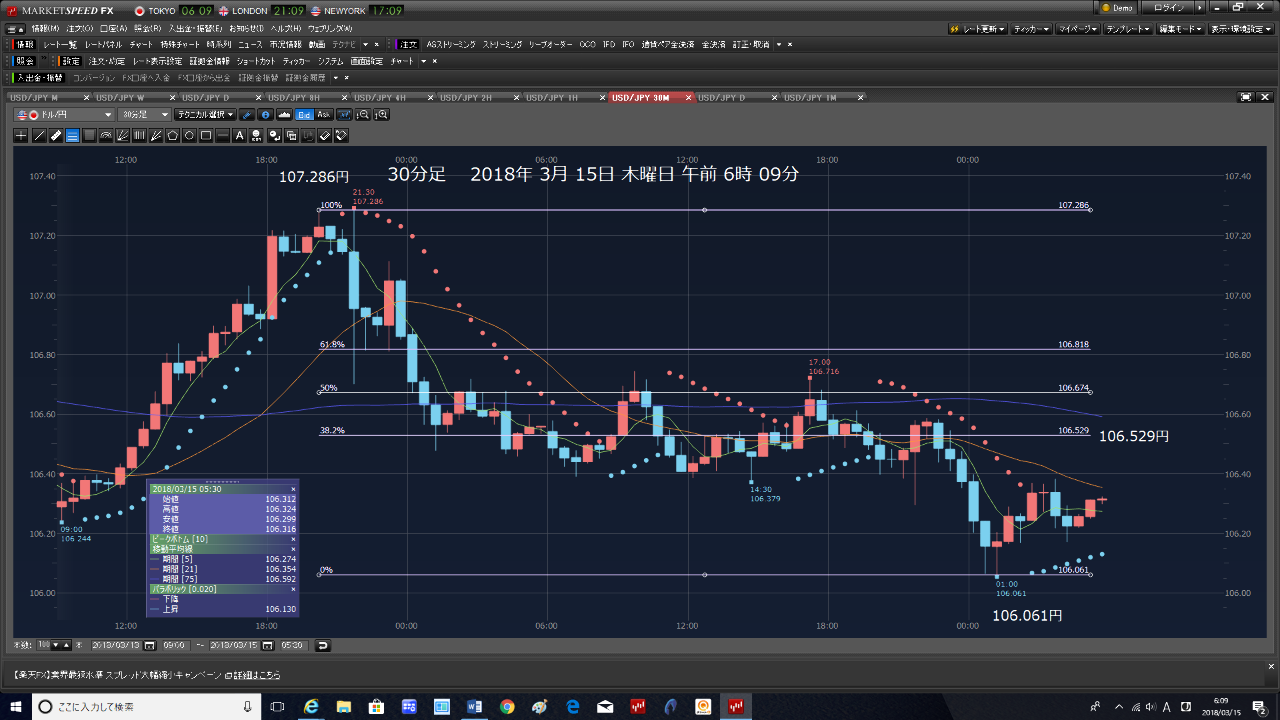Select the text annotation tool

pyautogui.click(x=239, y=135)
